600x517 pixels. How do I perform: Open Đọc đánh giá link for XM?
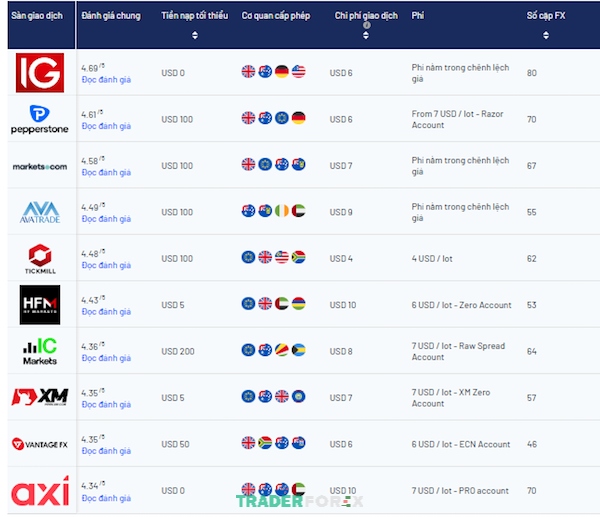(x=106, y=404)
